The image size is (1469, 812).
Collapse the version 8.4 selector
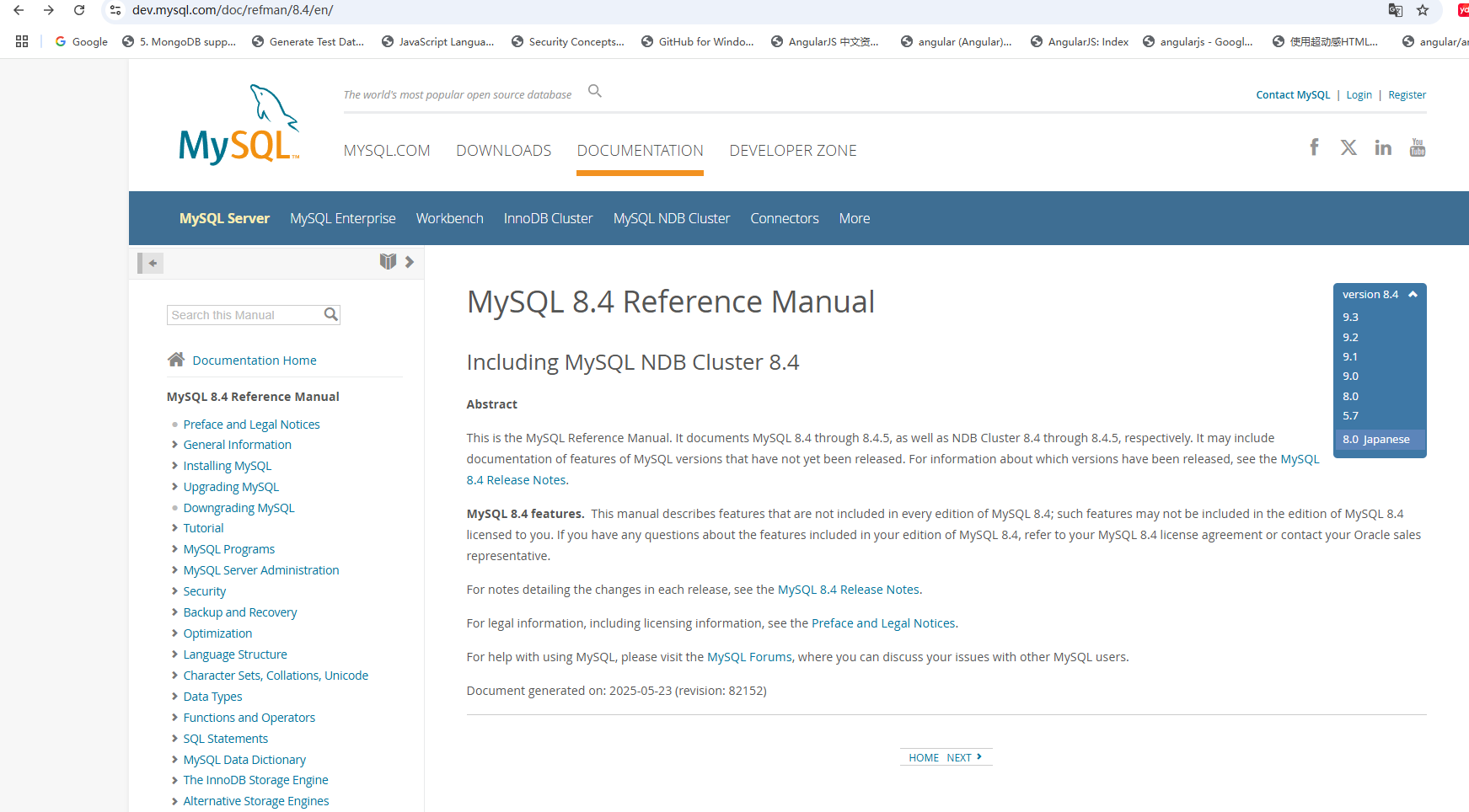point(1413,294)
